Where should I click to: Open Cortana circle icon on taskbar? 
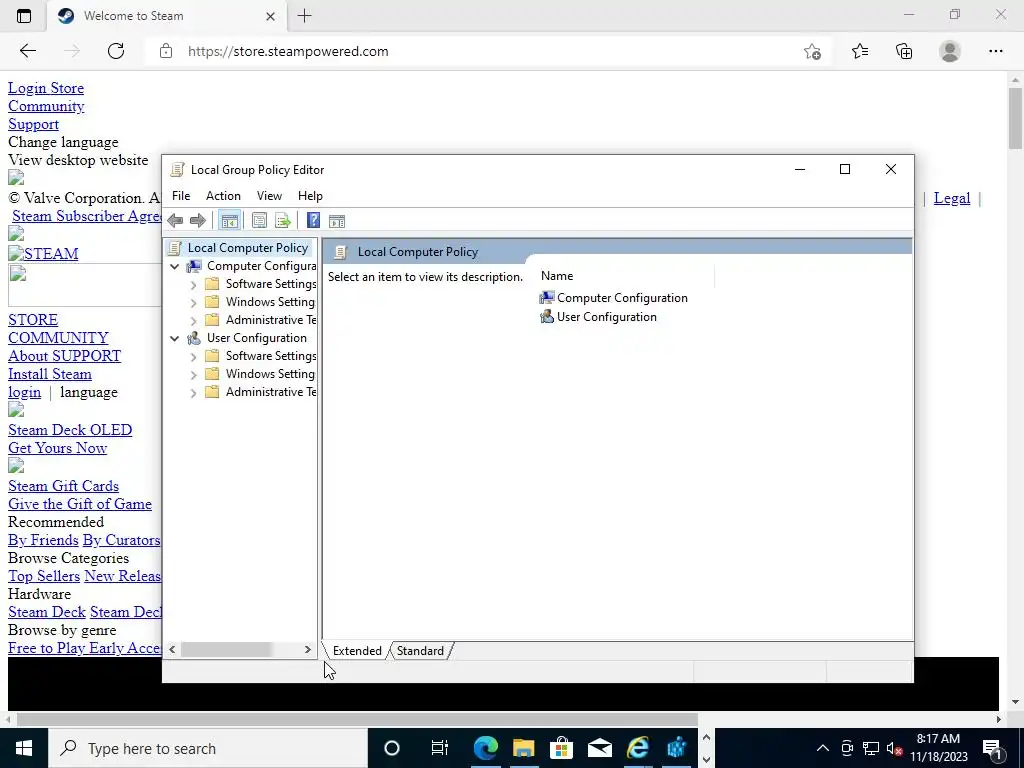[392, 748]
